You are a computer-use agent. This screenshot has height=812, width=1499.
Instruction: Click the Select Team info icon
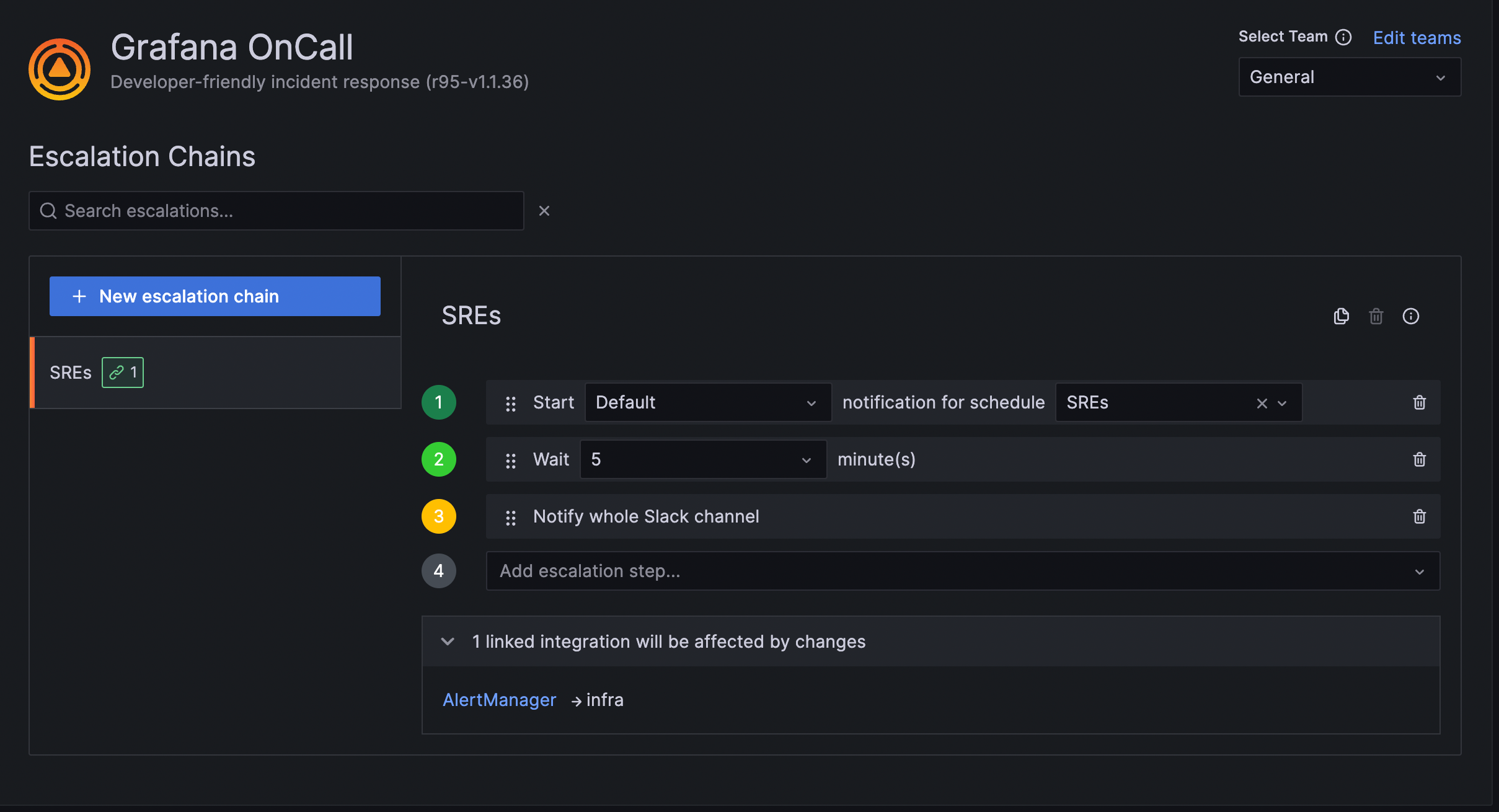[x=1344, y=37]
